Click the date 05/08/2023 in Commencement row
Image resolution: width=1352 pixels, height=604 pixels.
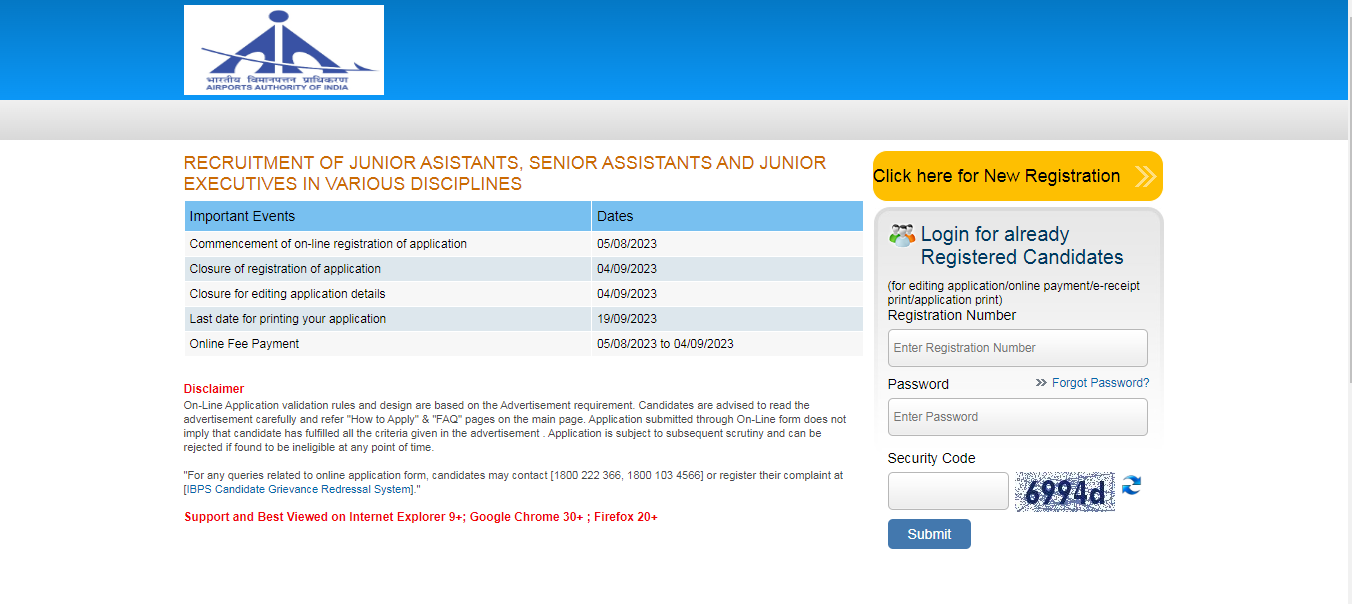(x=627, y=244)
